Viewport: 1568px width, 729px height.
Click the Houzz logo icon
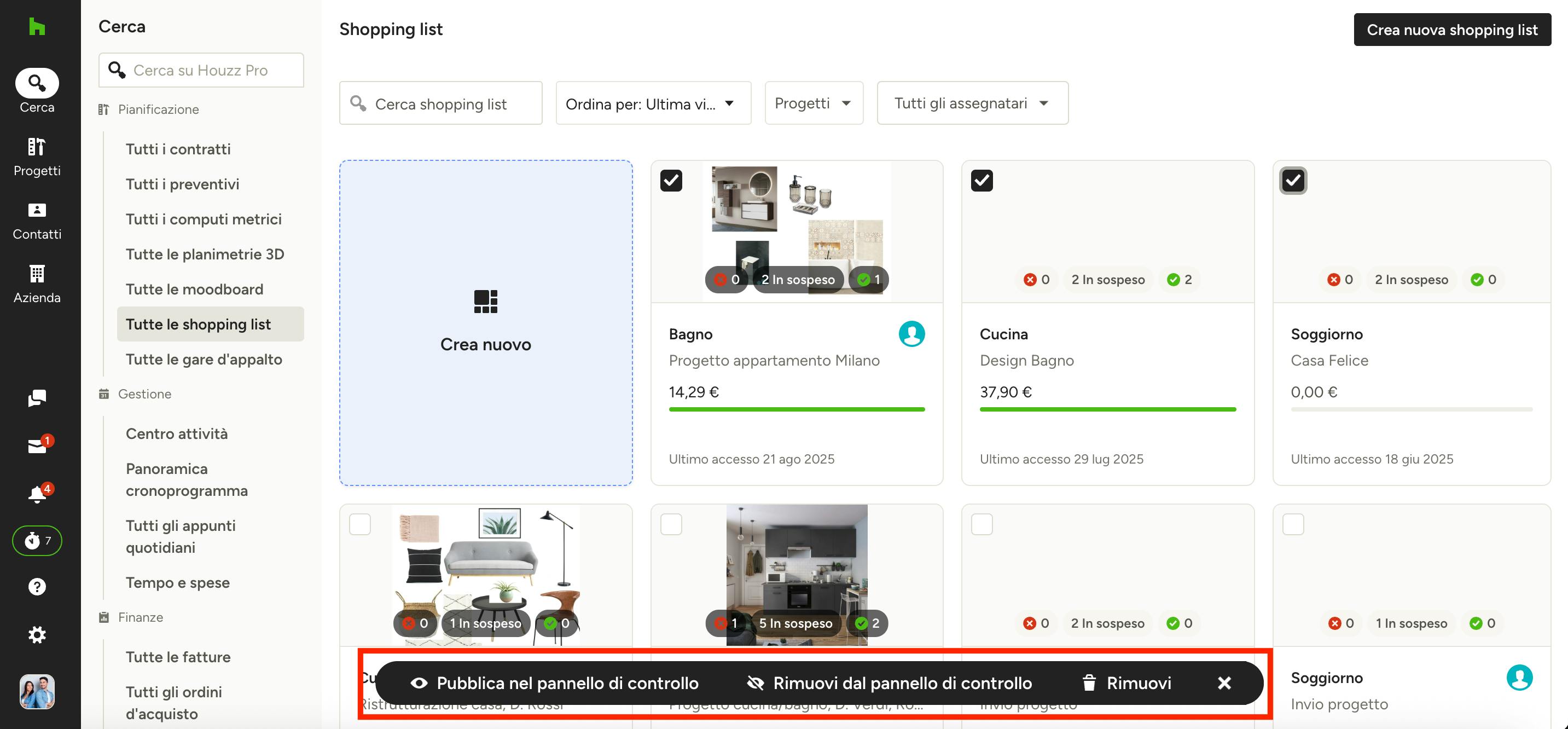[37, 26]
